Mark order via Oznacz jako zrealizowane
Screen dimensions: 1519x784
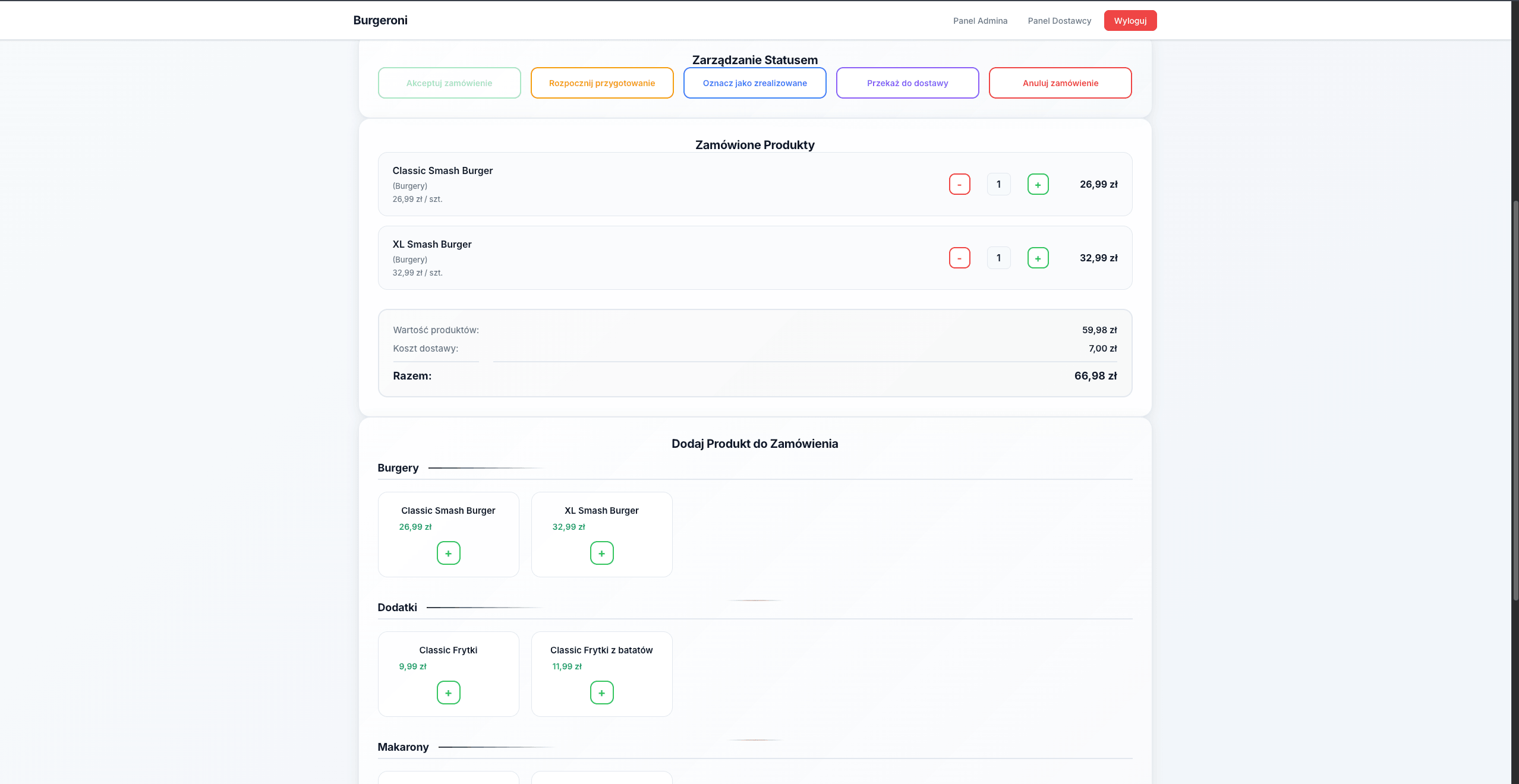[x=755, y=83]
